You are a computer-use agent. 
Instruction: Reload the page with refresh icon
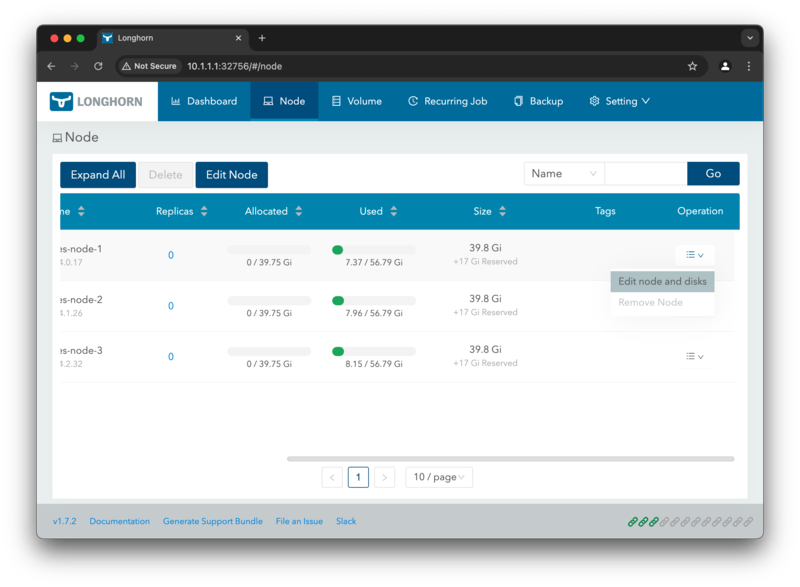coord(98,66)
